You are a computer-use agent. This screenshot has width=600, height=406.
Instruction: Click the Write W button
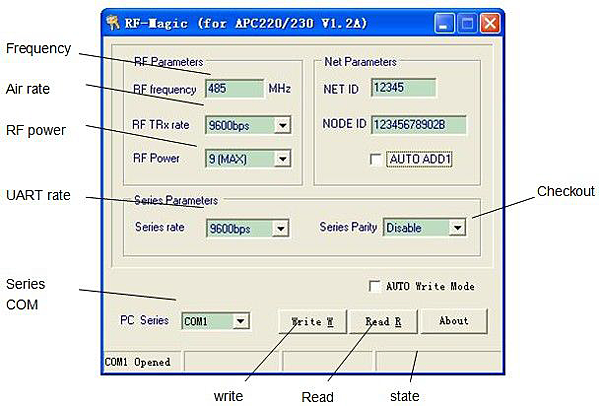[313, 321]
